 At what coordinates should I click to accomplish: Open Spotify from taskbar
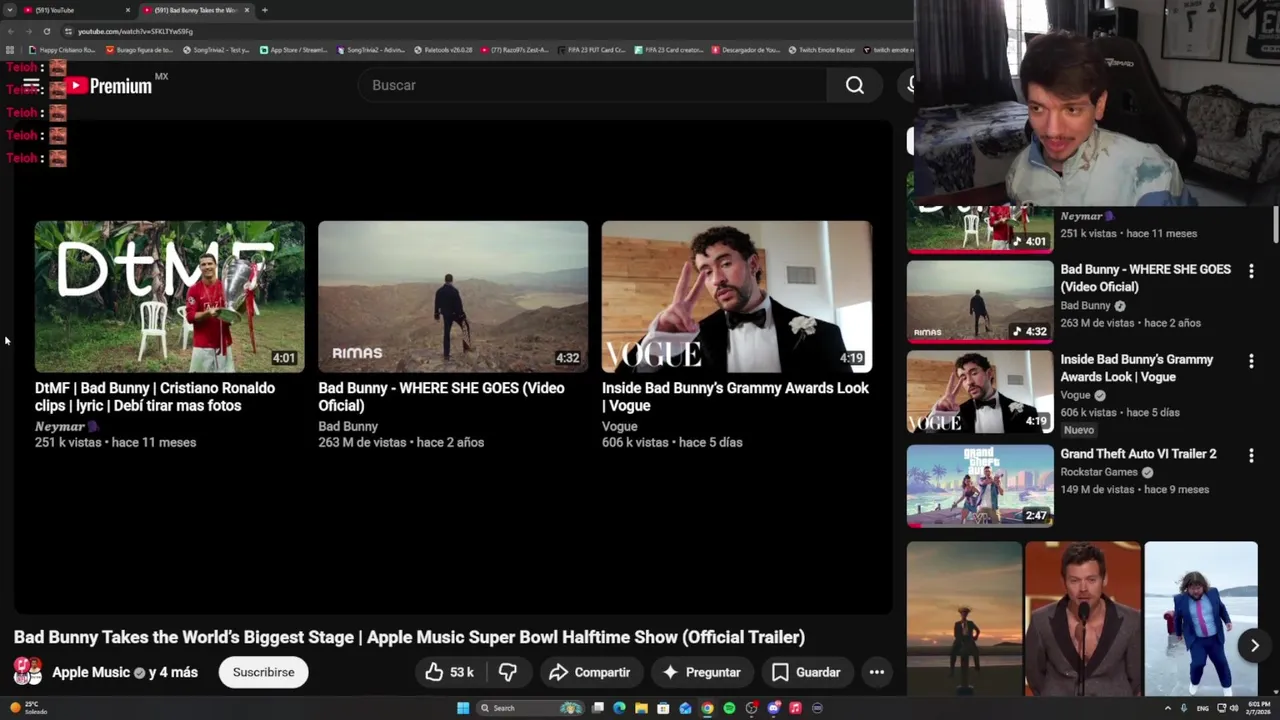[x=729, y=708]
